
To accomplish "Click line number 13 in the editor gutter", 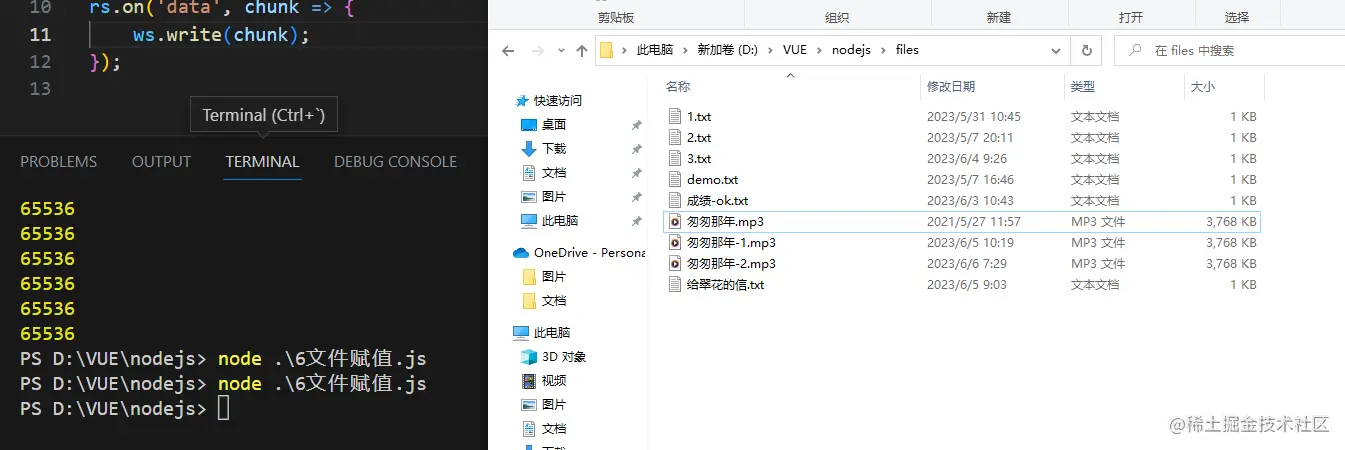I will (40, 88).
